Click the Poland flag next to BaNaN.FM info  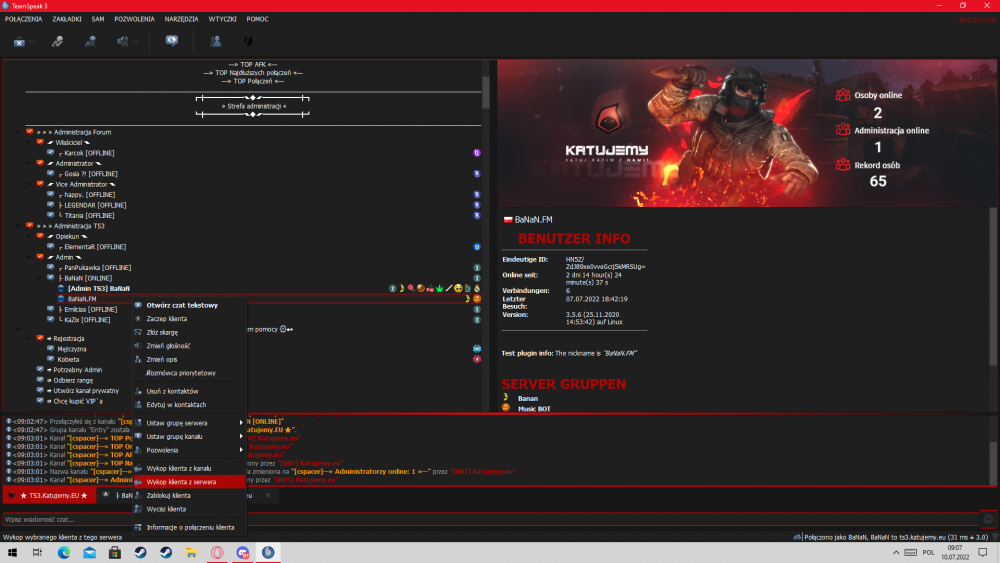coord(508,219)
